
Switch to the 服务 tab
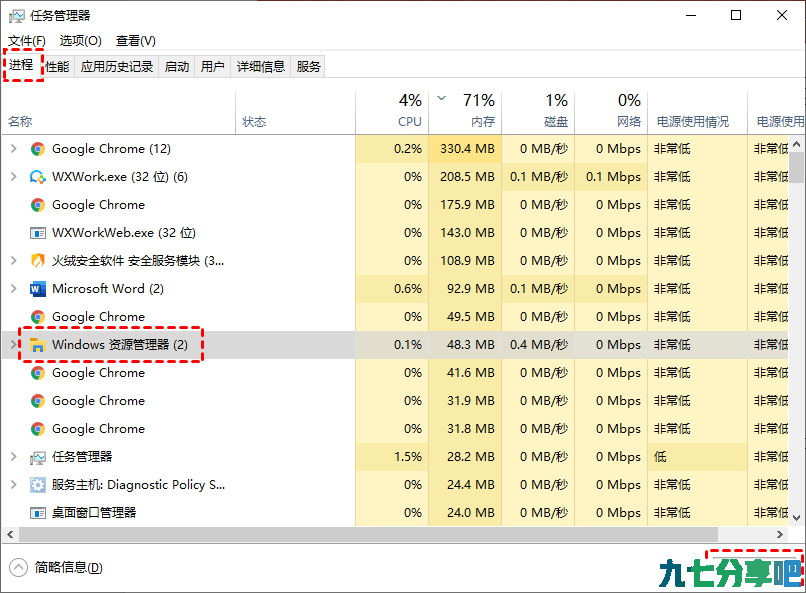pos(308,66)
